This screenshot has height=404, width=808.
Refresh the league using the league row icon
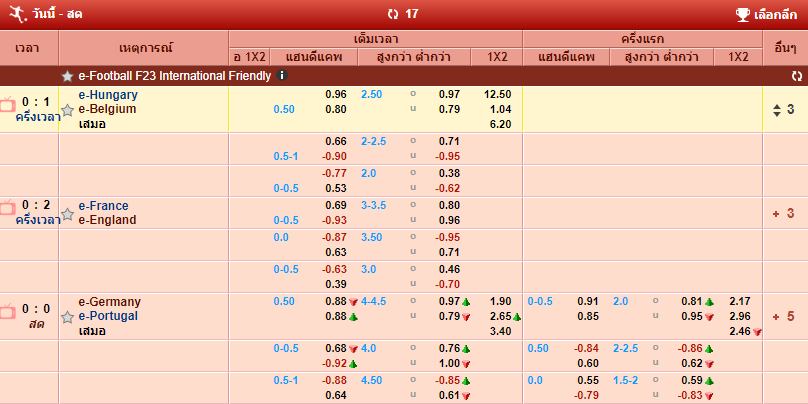[x=796, y=75]
